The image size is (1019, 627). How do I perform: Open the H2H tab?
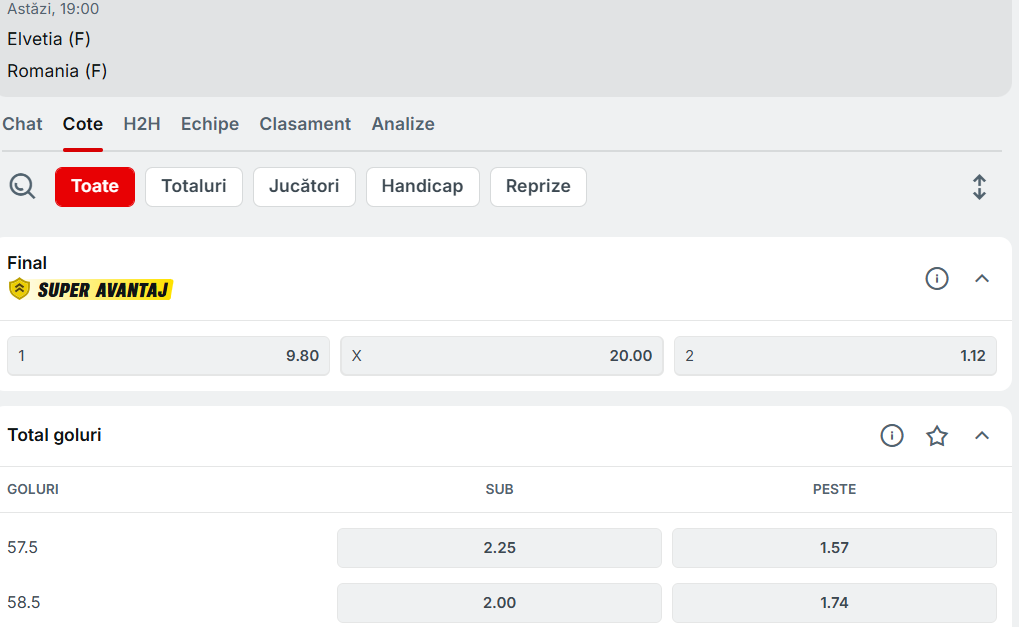coord(141,124)
